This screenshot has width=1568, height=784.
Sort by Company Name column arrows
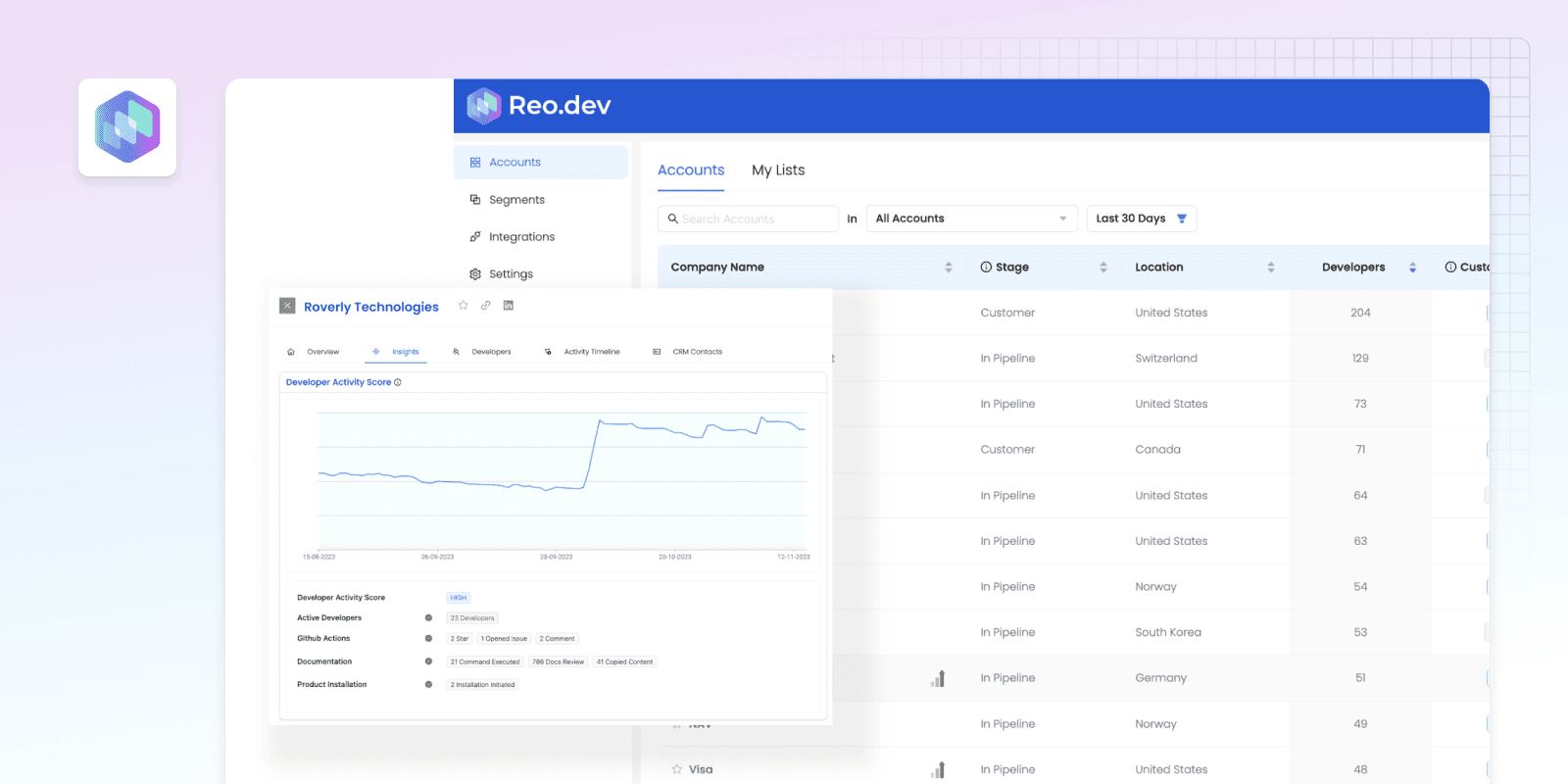click(x=949, y=268)
